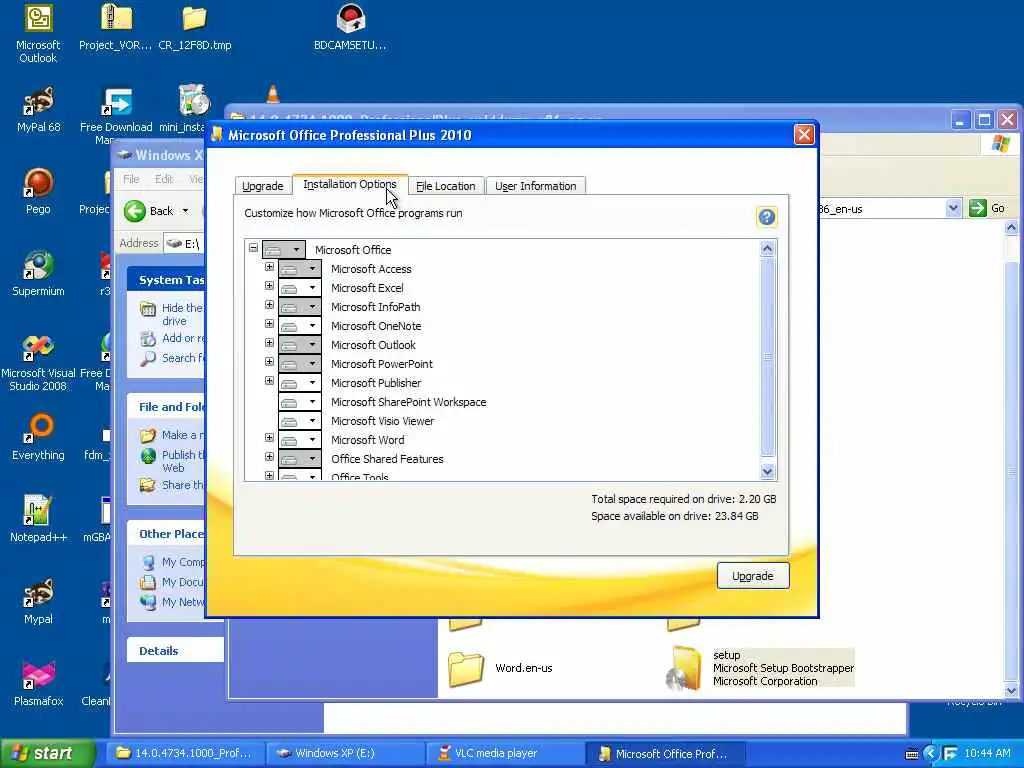Expand the Office Shared Features tree node
1024x768 pixels.
pyautogui.click(x=269, y=457)
